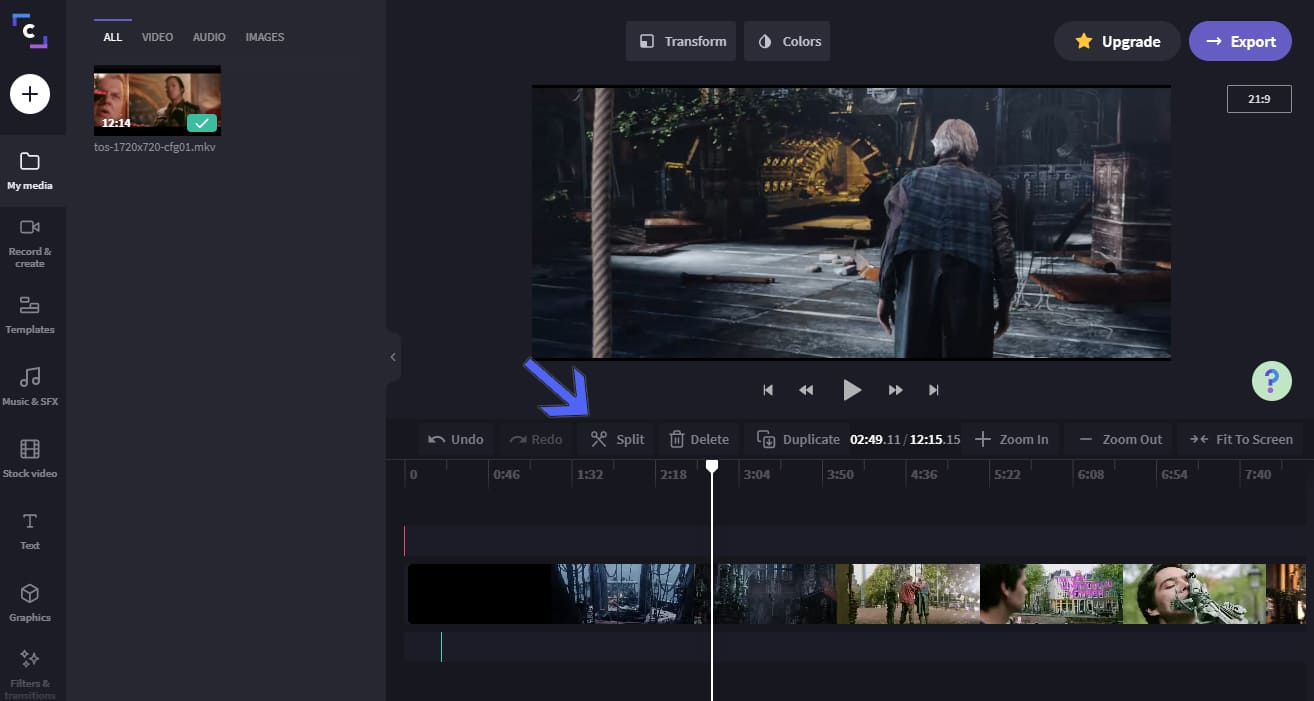Open the Text sidebar panel
This screenshot has height=701, width=1314.
(x=30, y=531)
